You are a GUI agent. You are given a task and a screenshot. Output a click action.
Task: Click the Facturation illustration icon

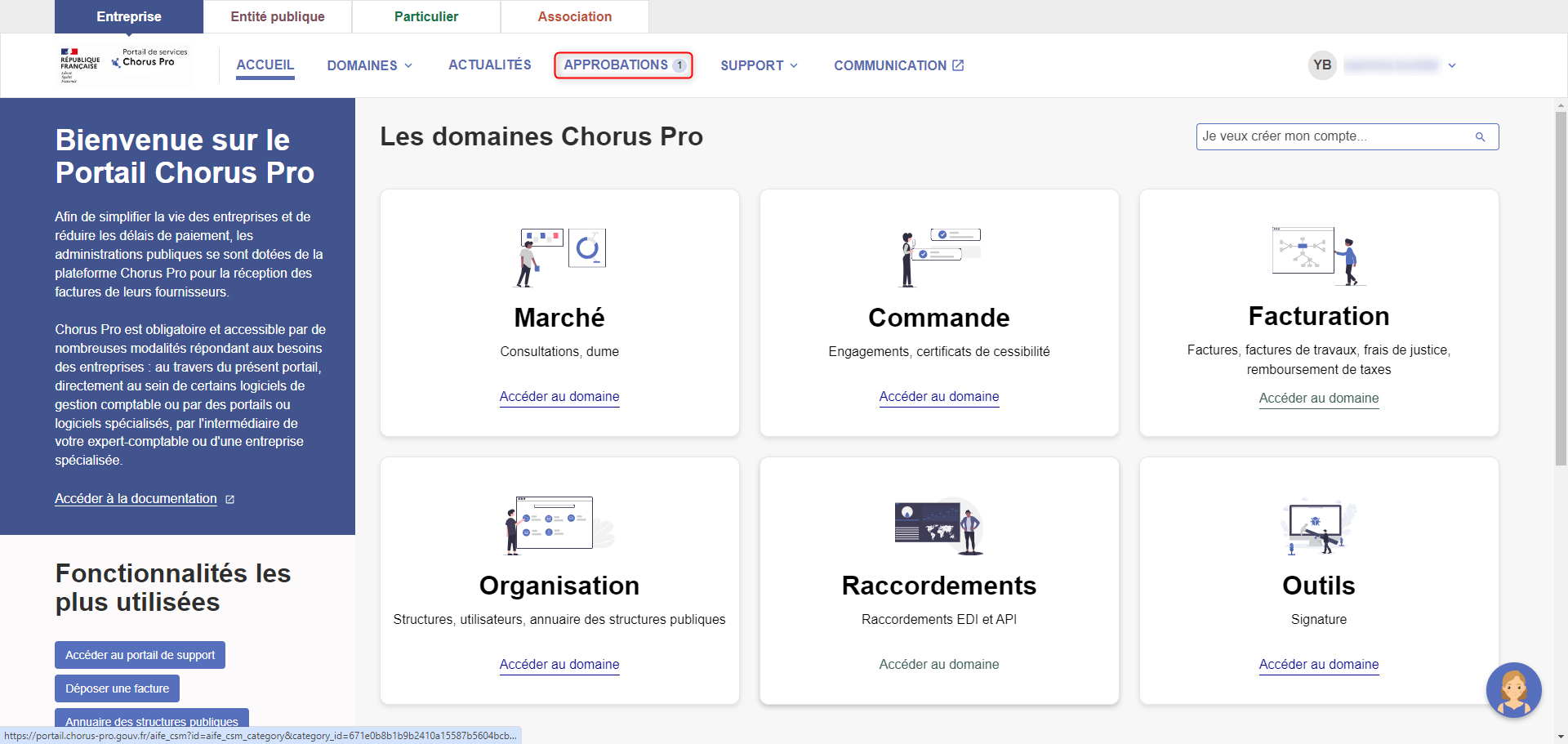[1319, 256]
